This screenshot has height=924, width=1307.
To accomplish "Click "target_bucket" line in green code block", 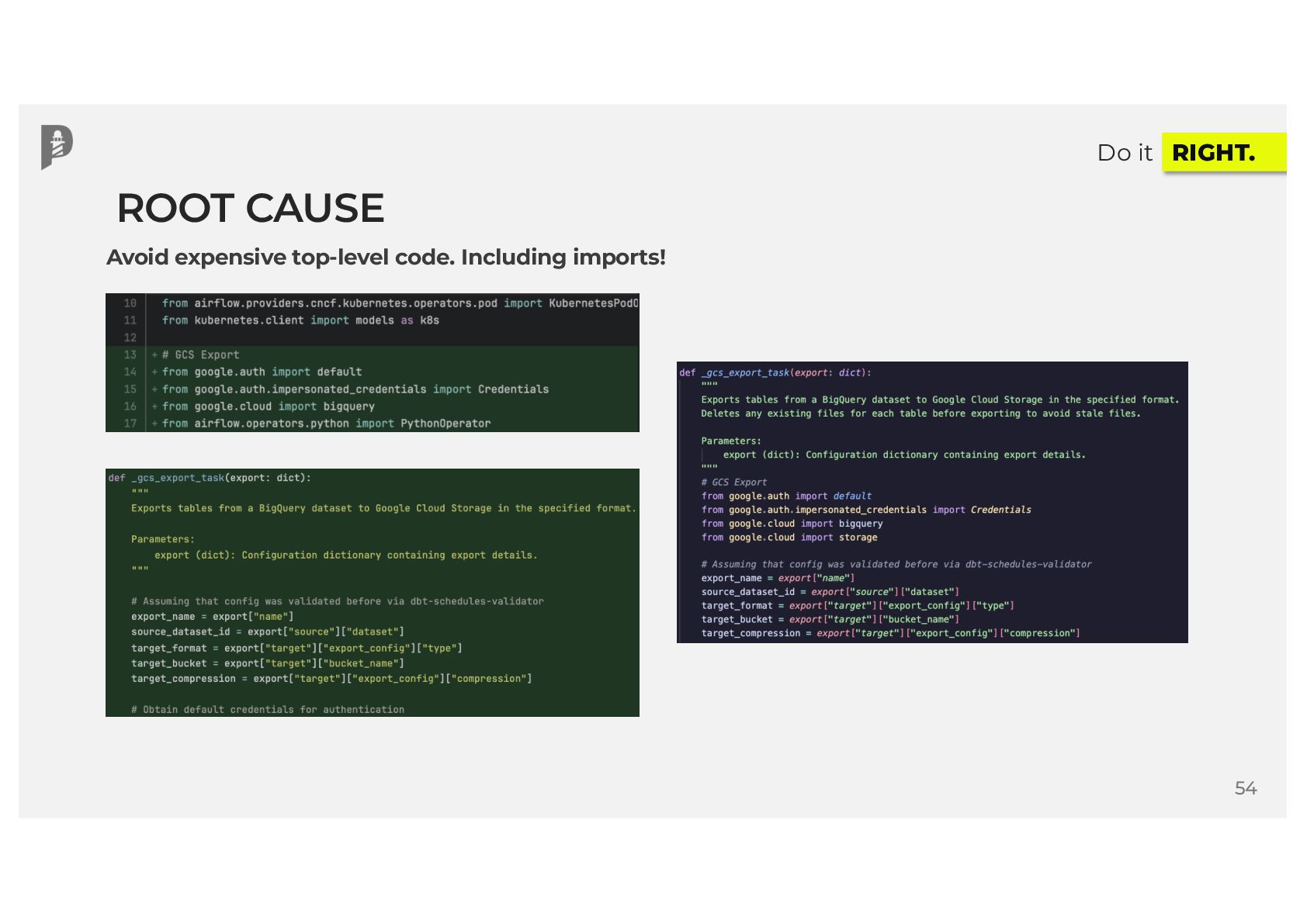I will (268, 663).
